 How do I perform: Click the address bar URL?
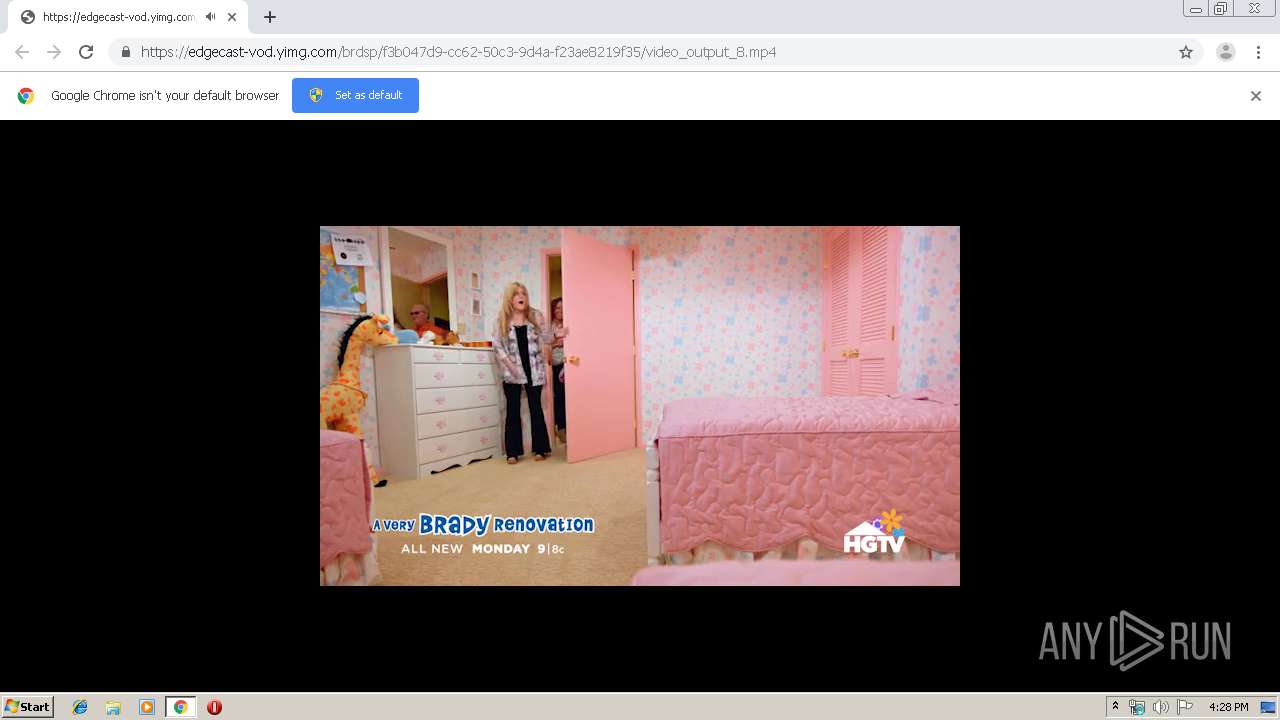458,52
